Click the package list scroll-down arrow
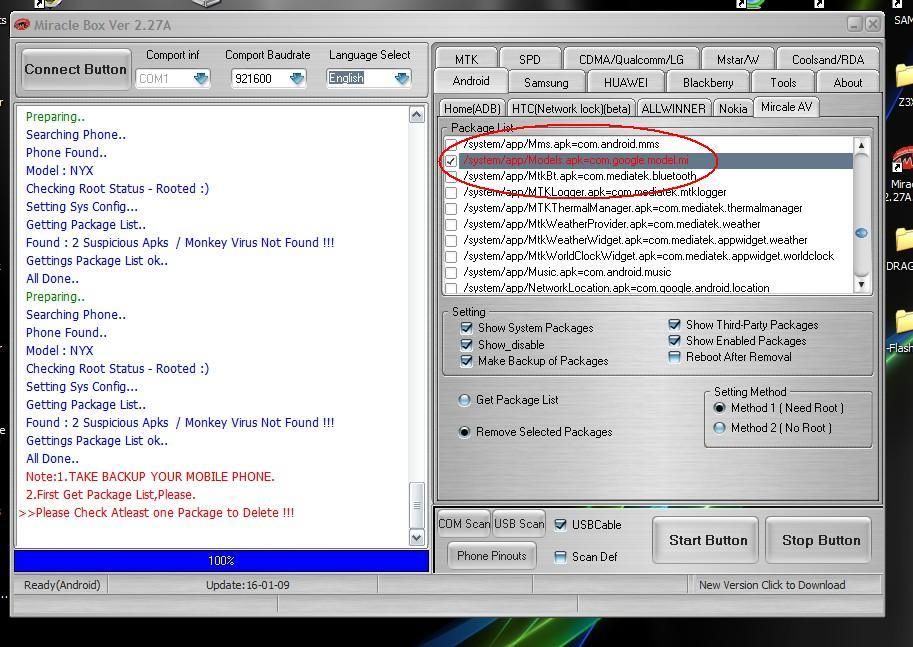This screenshot has height=647, width=913. tap(861, 285)
